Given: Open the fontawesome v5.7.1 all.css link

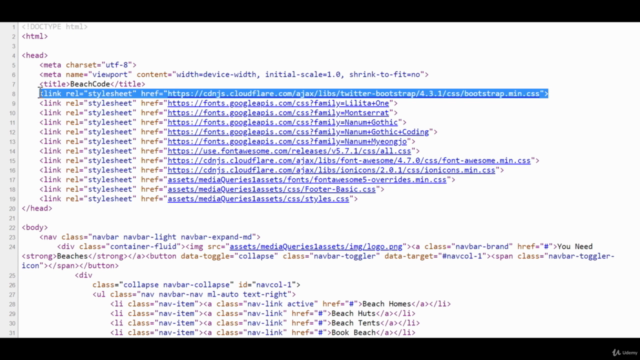Looking at the screenshot, I should pos(289,151).
